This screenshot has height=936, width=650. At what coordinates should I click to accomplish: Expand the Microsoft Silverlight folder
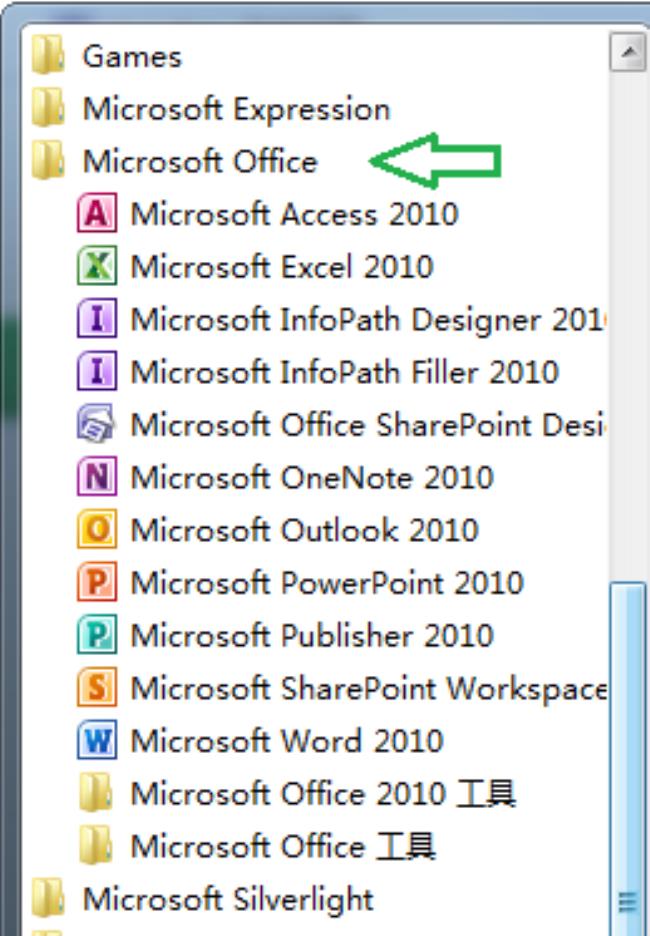tap(228, 899)
